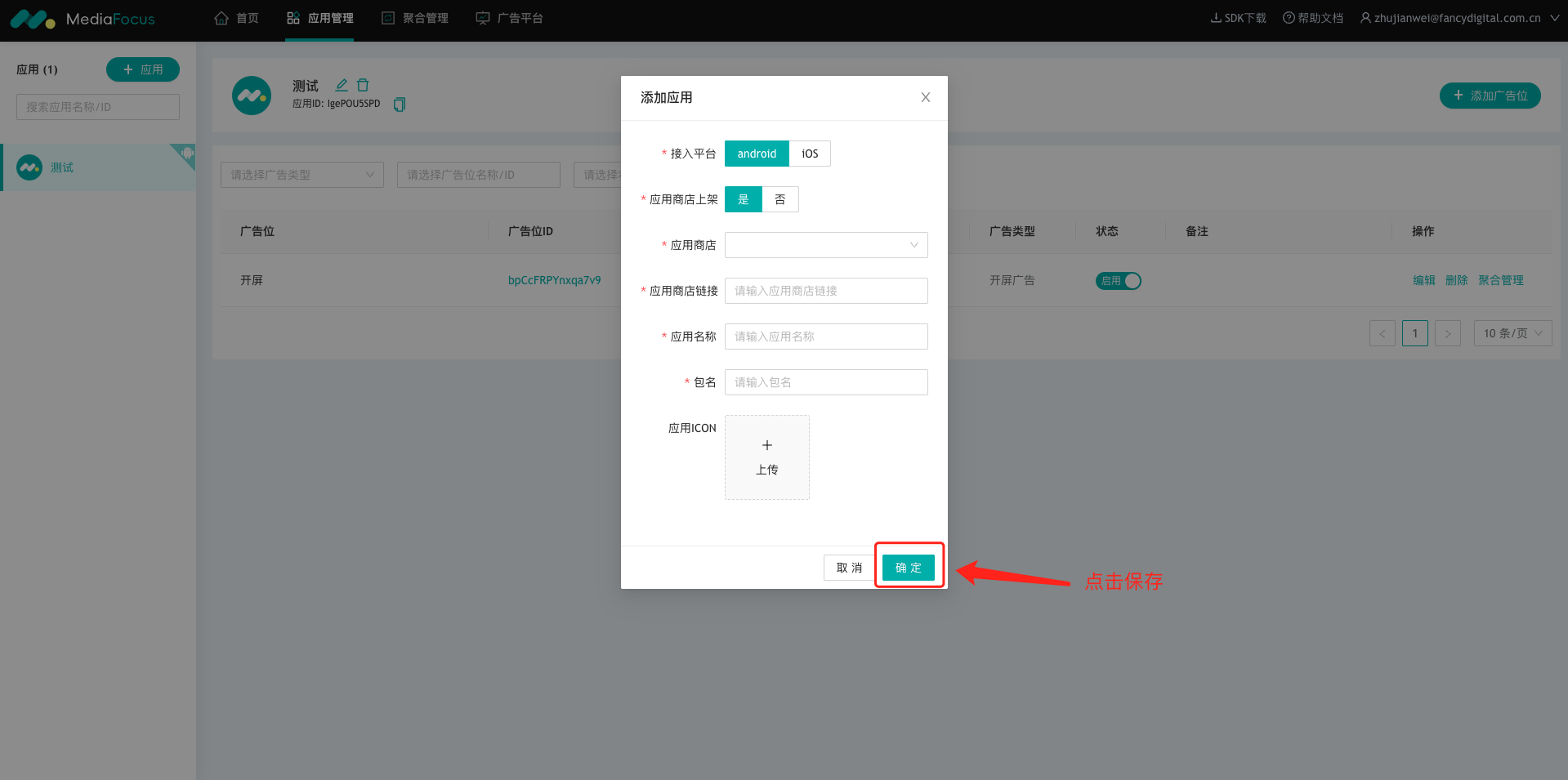1568x780 pixels.
Task: Click the edit pencil icon beside 测试
Action: [342, 85]
